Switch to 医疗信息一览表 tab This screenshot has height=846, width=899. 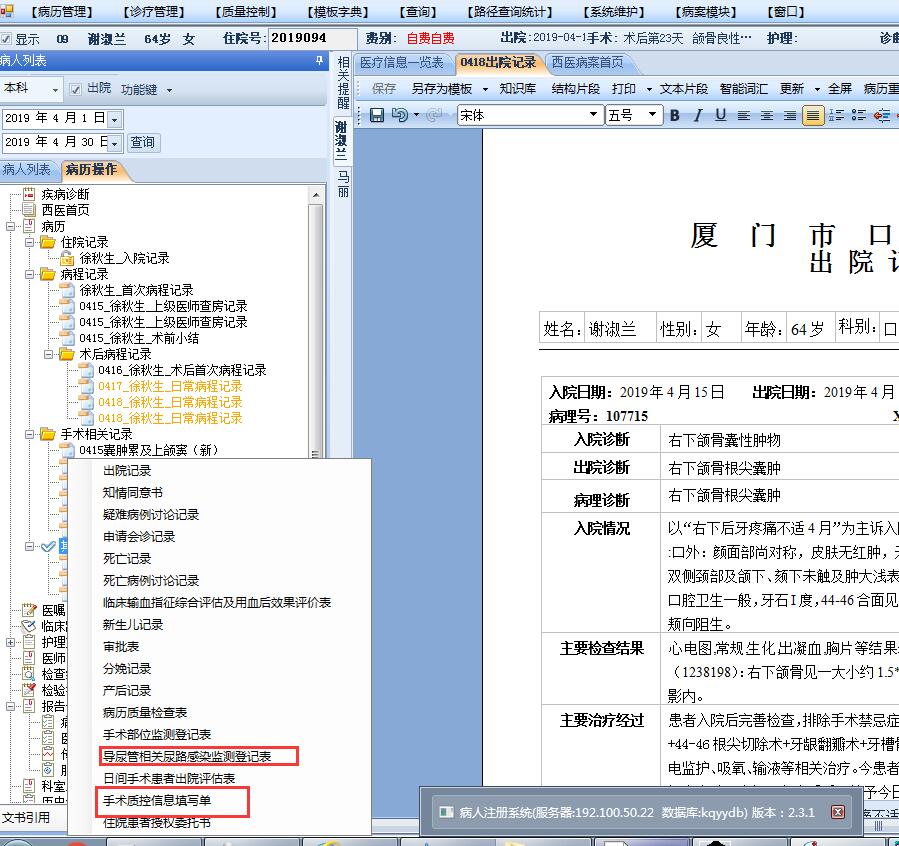coord(402,62)
